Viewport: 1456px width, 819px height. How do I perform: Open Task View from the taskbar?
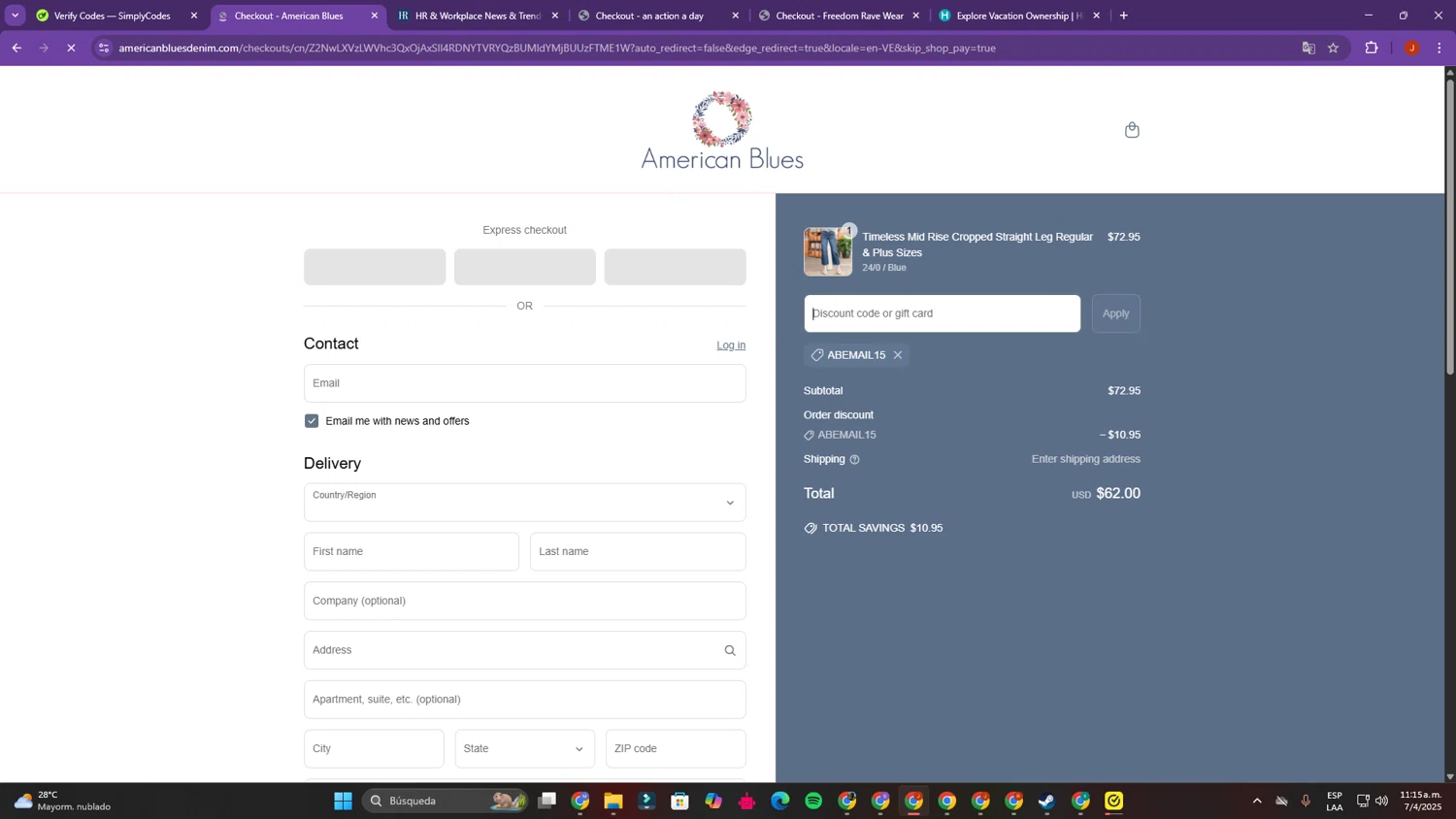pos(547,801)
